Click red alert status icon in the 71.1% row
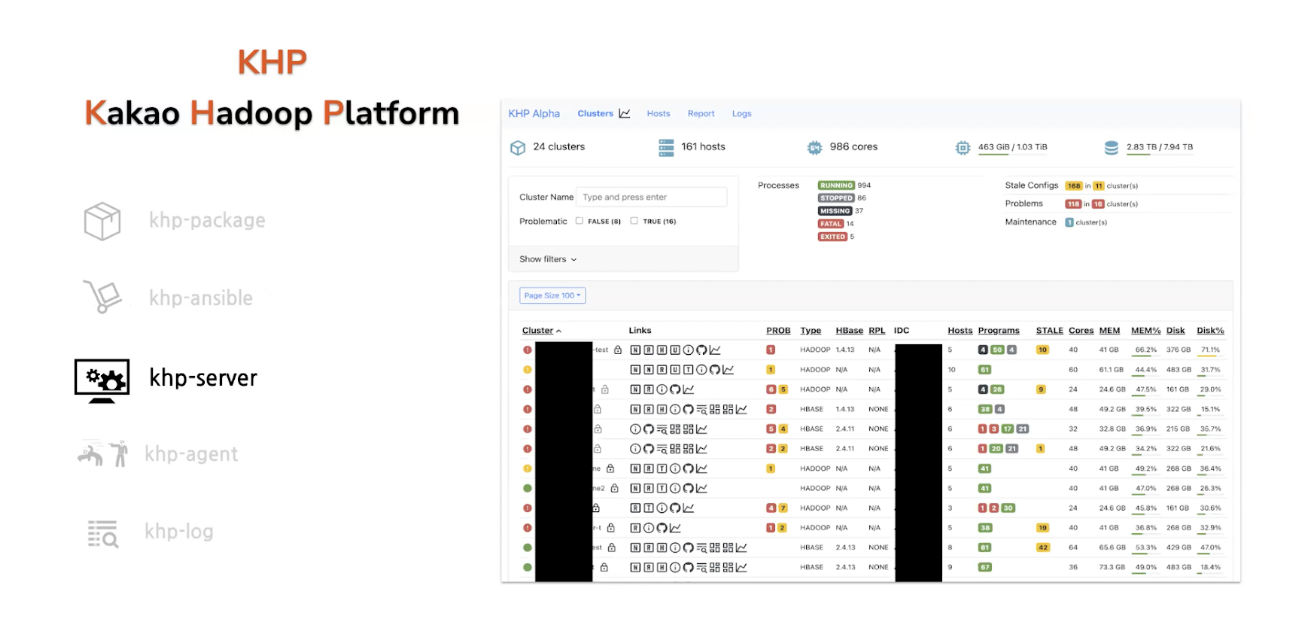The width and height of the screenshot is (1306, 626). 527,350
